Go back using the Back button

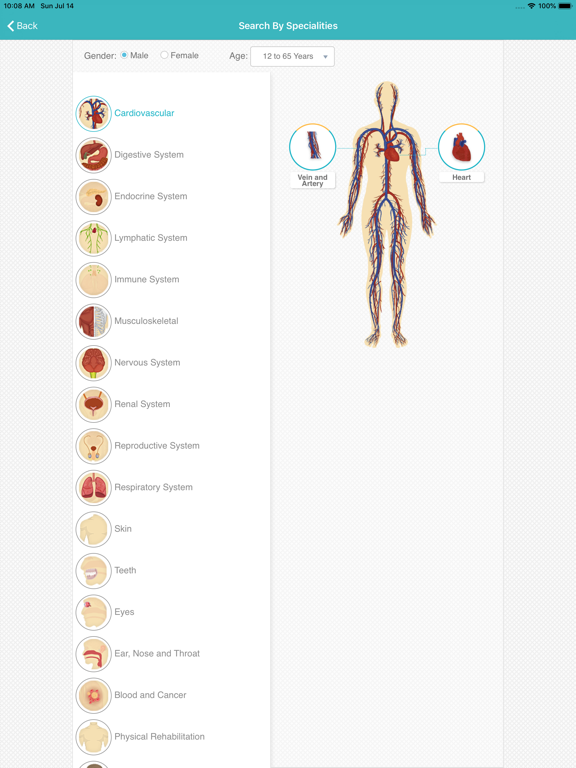tap(23, 26)
